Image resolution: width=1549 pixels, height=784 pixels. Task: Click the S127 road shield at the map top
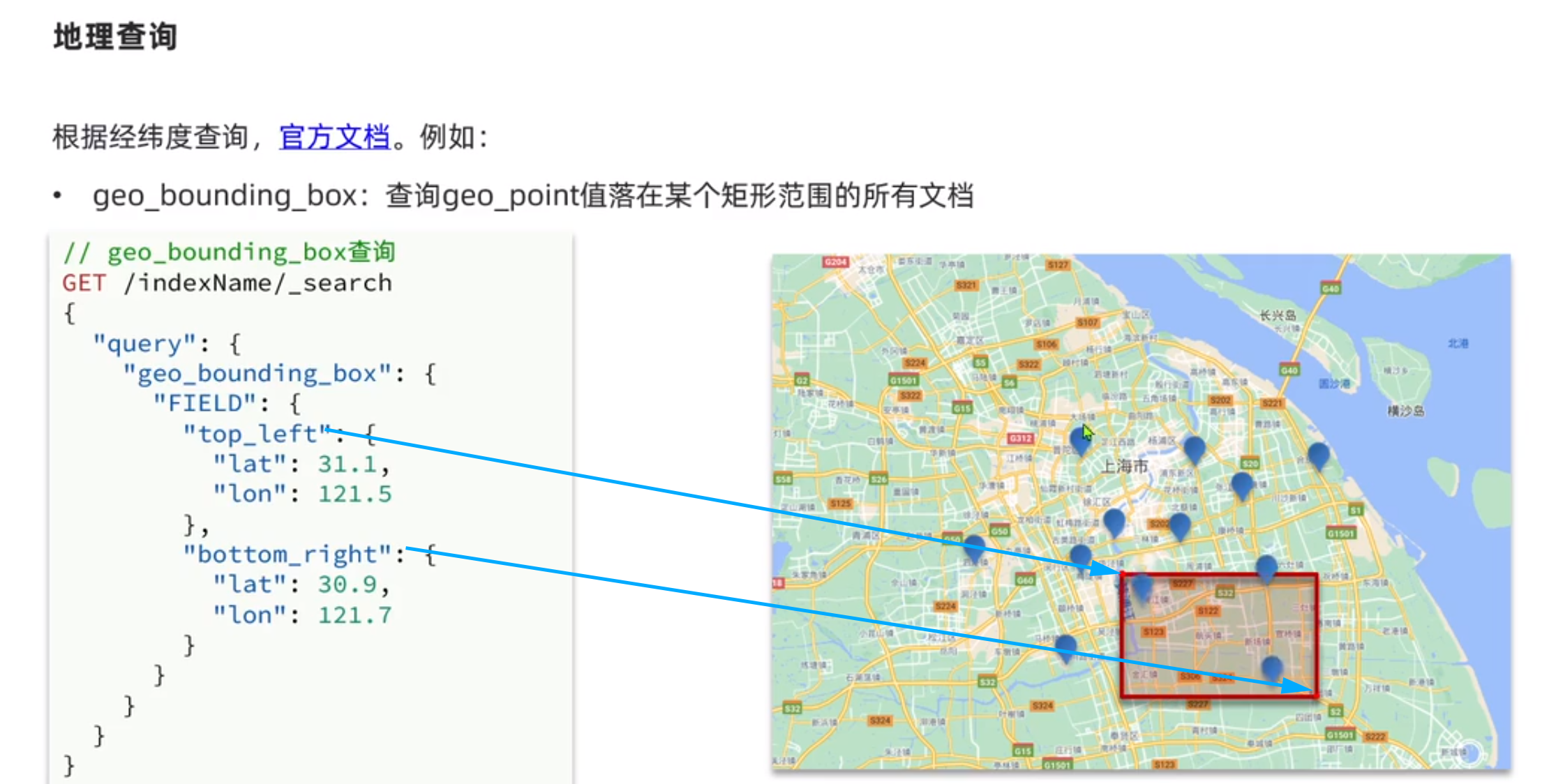click(x=1058, y=265)
